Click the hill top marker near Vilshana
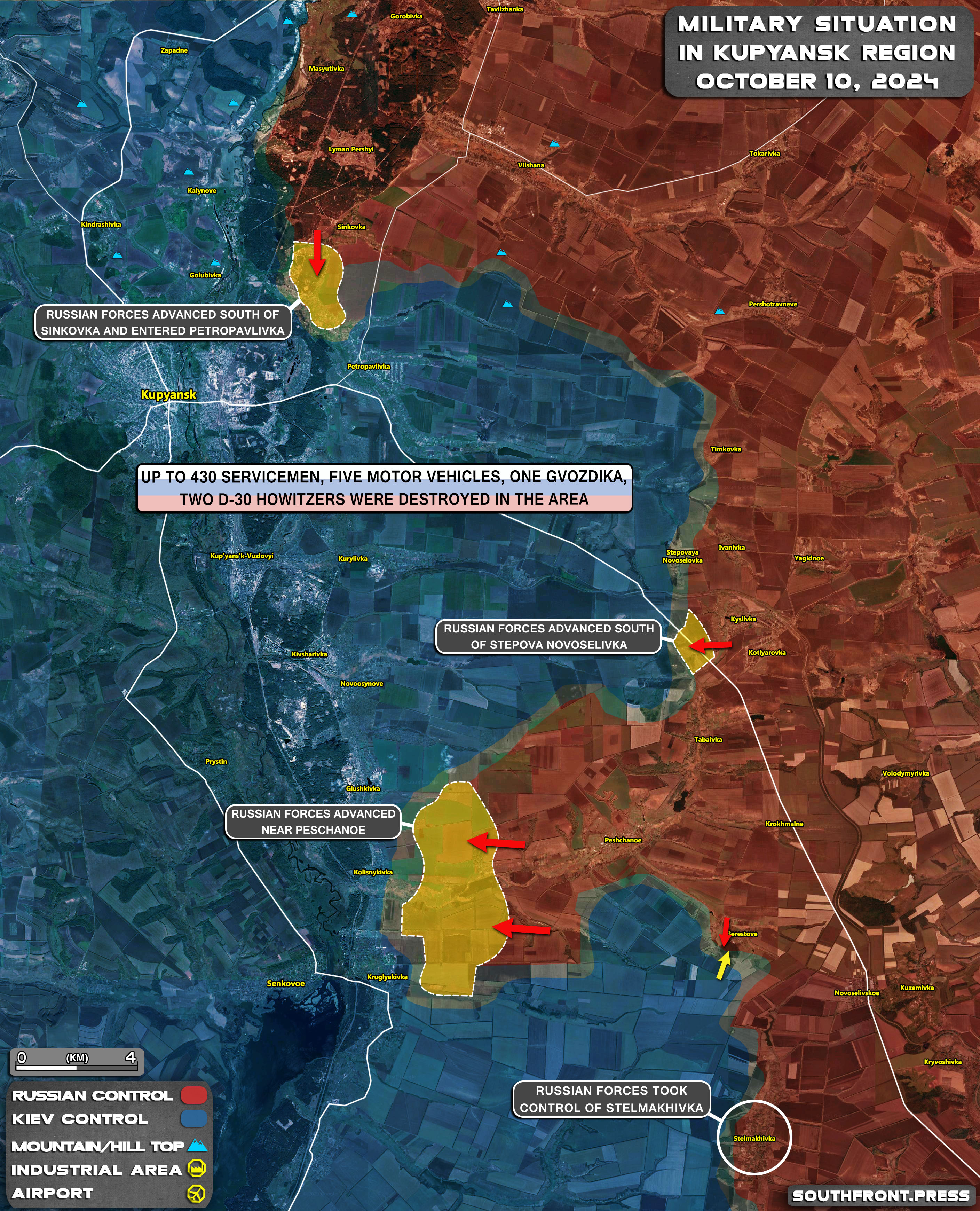 click(x=554, y=144)
